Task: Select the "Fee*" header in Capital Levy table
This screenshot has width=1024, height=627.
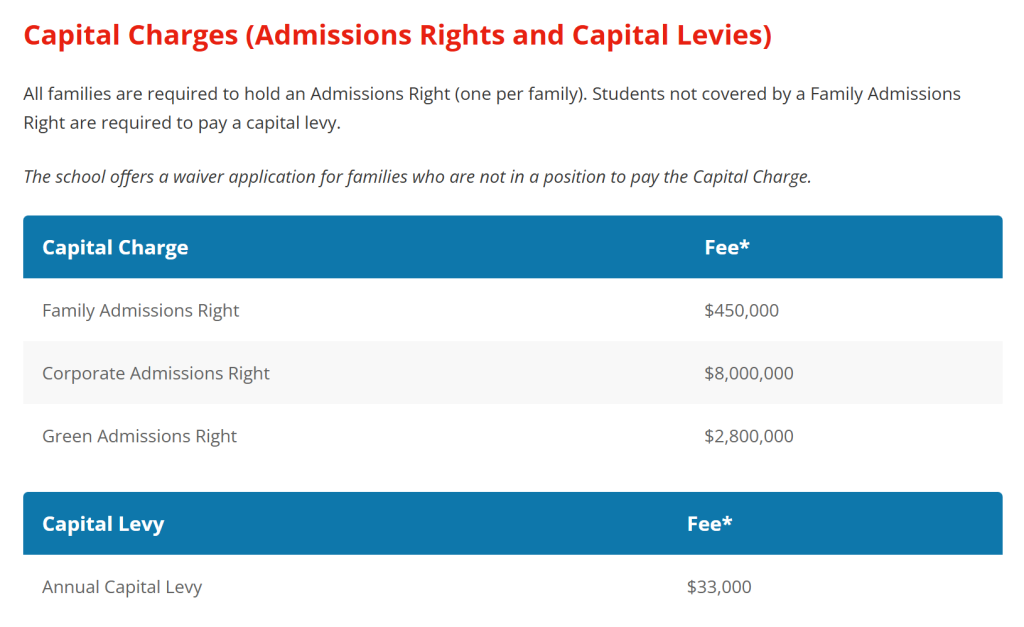Action: (x=710, y=524)
